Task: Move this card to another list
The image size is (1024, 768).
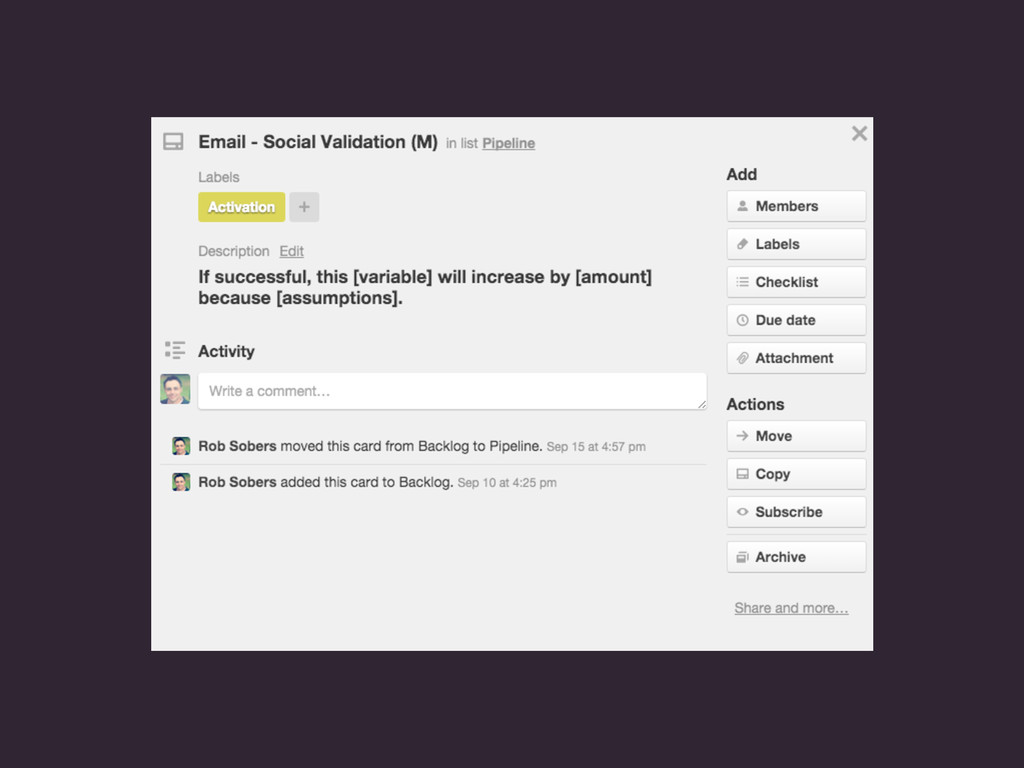Action: pos(796,436)
